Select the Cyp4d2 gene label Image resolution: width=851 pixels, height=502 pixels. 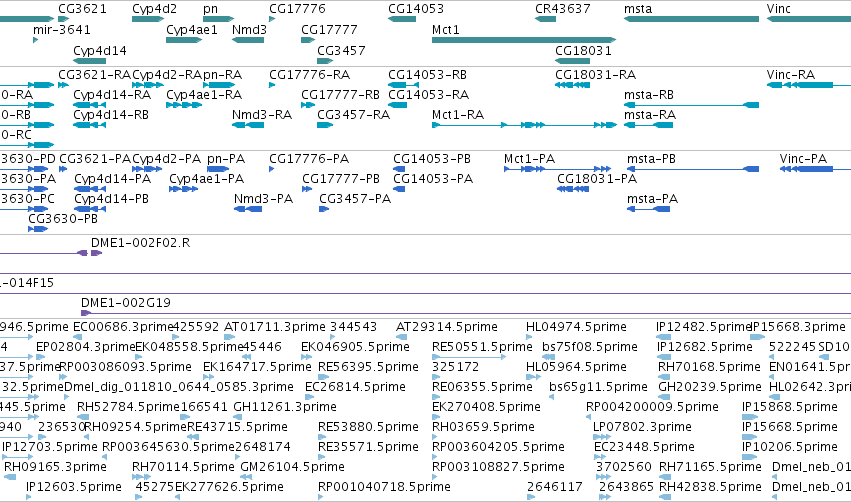click(x=154, y=9)
